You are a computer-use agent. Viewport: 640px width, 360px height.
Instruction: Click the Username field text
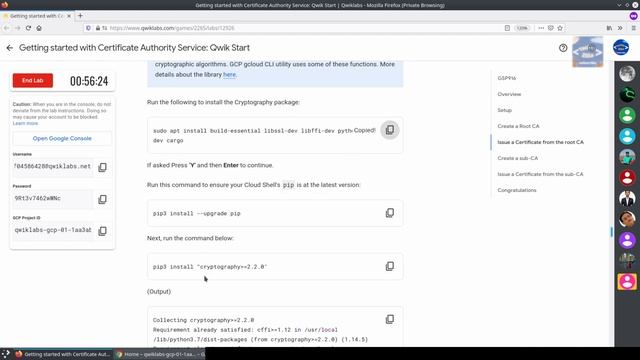(52, 167)
